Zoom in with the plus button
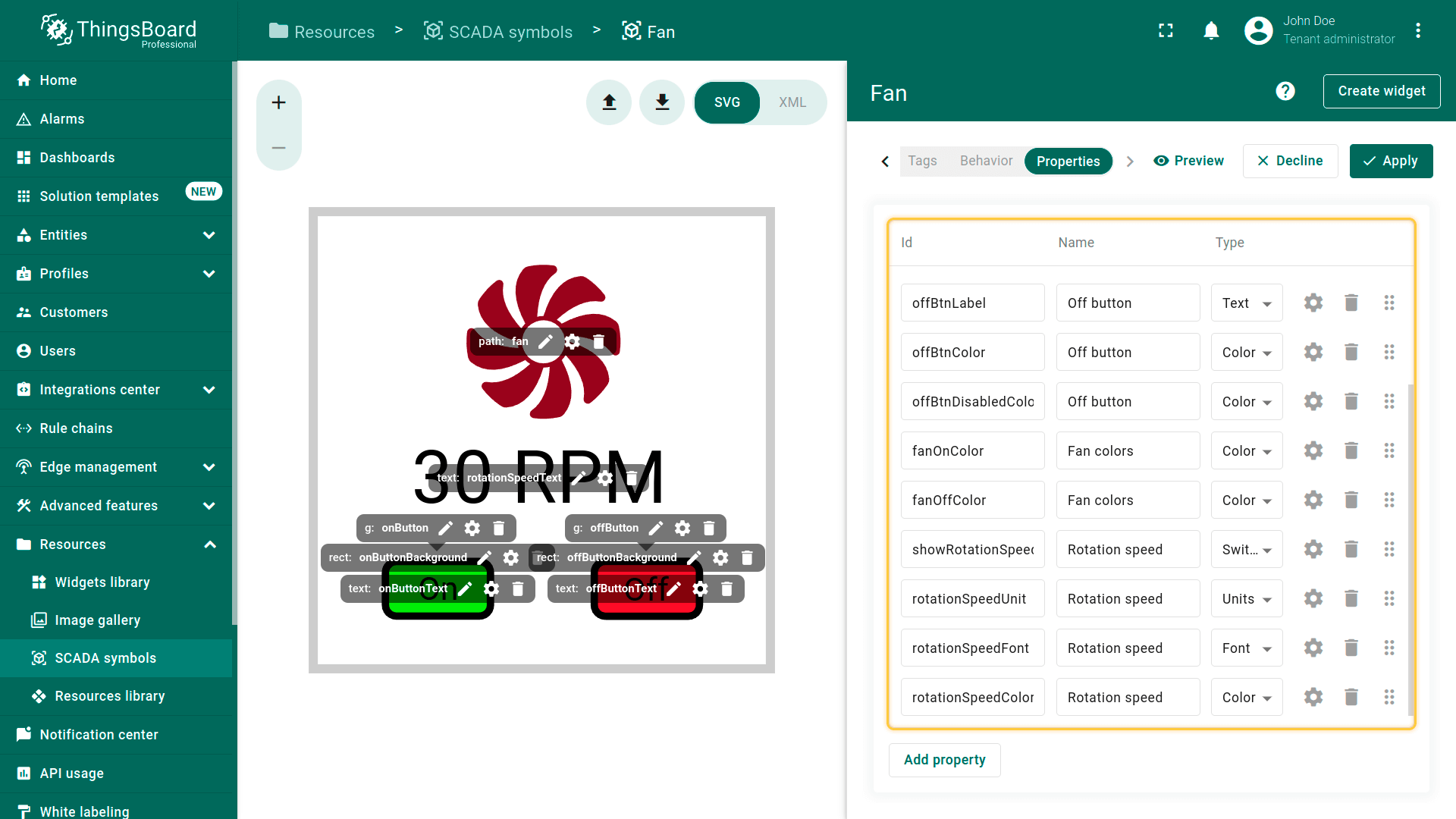The image size is (1456, 819). [x=279, y=102]
